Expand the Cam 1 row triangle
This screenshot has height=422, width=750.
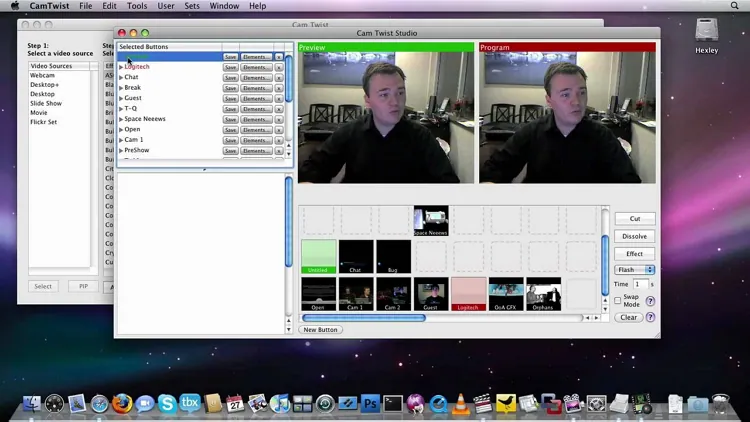click(x=121, y=140)
